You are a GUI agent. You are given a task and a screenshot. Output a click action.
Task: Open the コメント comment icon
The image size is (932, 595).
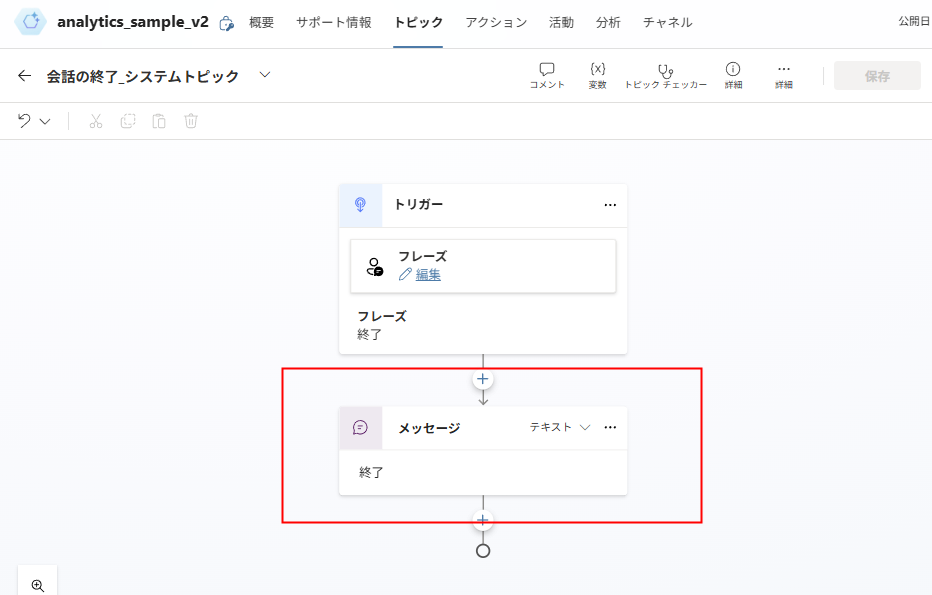click(547, 70)
